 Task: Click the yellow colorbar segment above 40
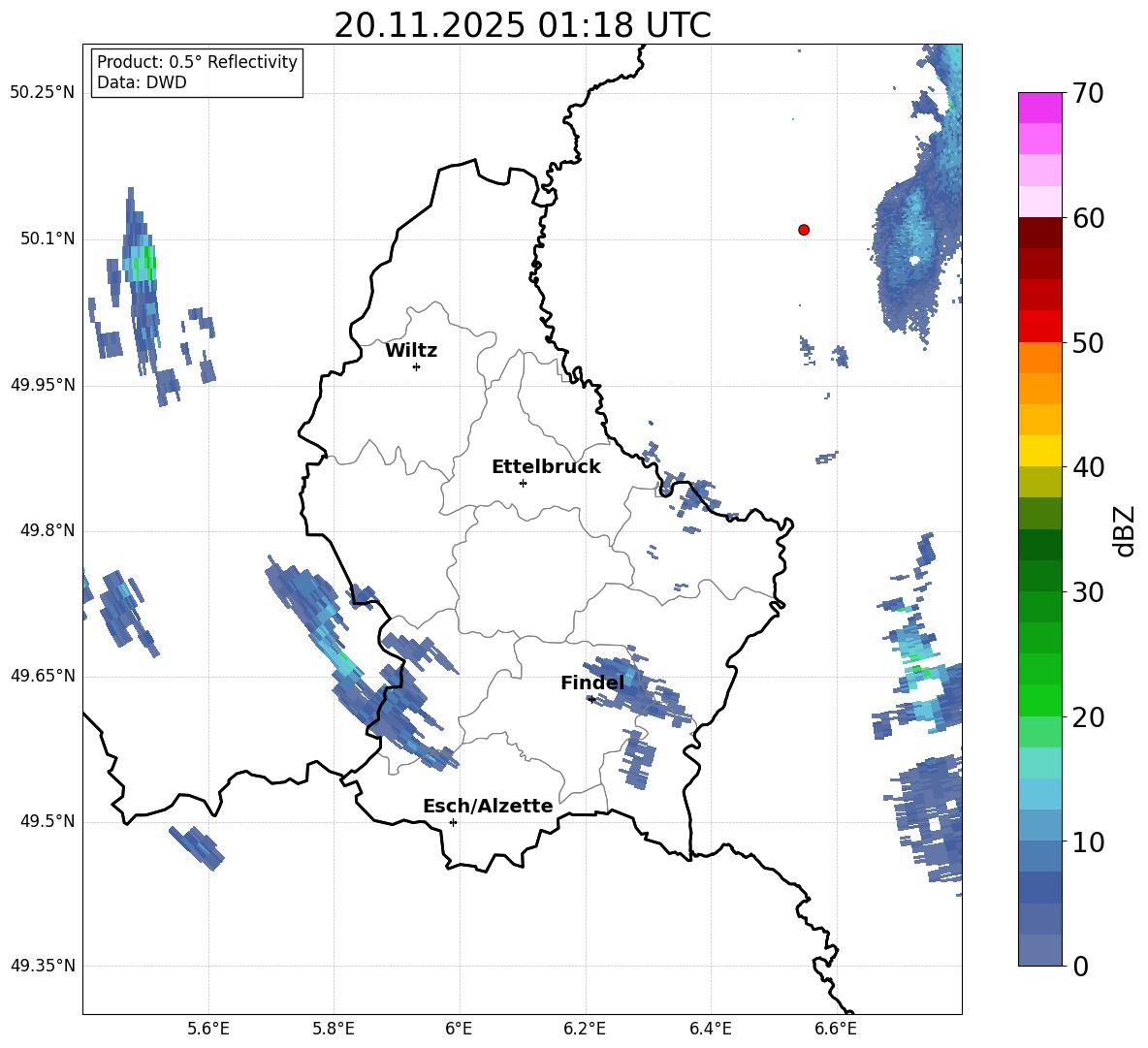pos(1040,451)
